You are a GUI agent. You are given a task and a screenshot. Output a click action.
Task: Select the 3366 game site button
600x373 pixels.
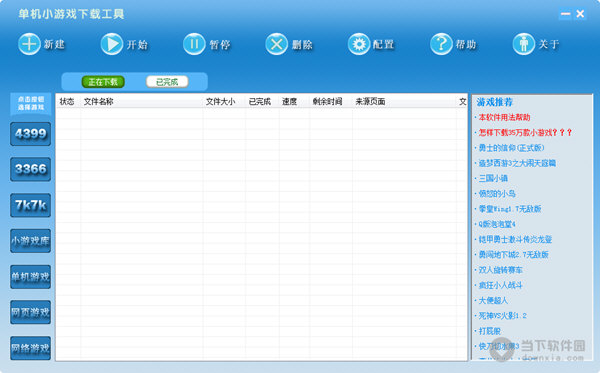click(31, 169)
